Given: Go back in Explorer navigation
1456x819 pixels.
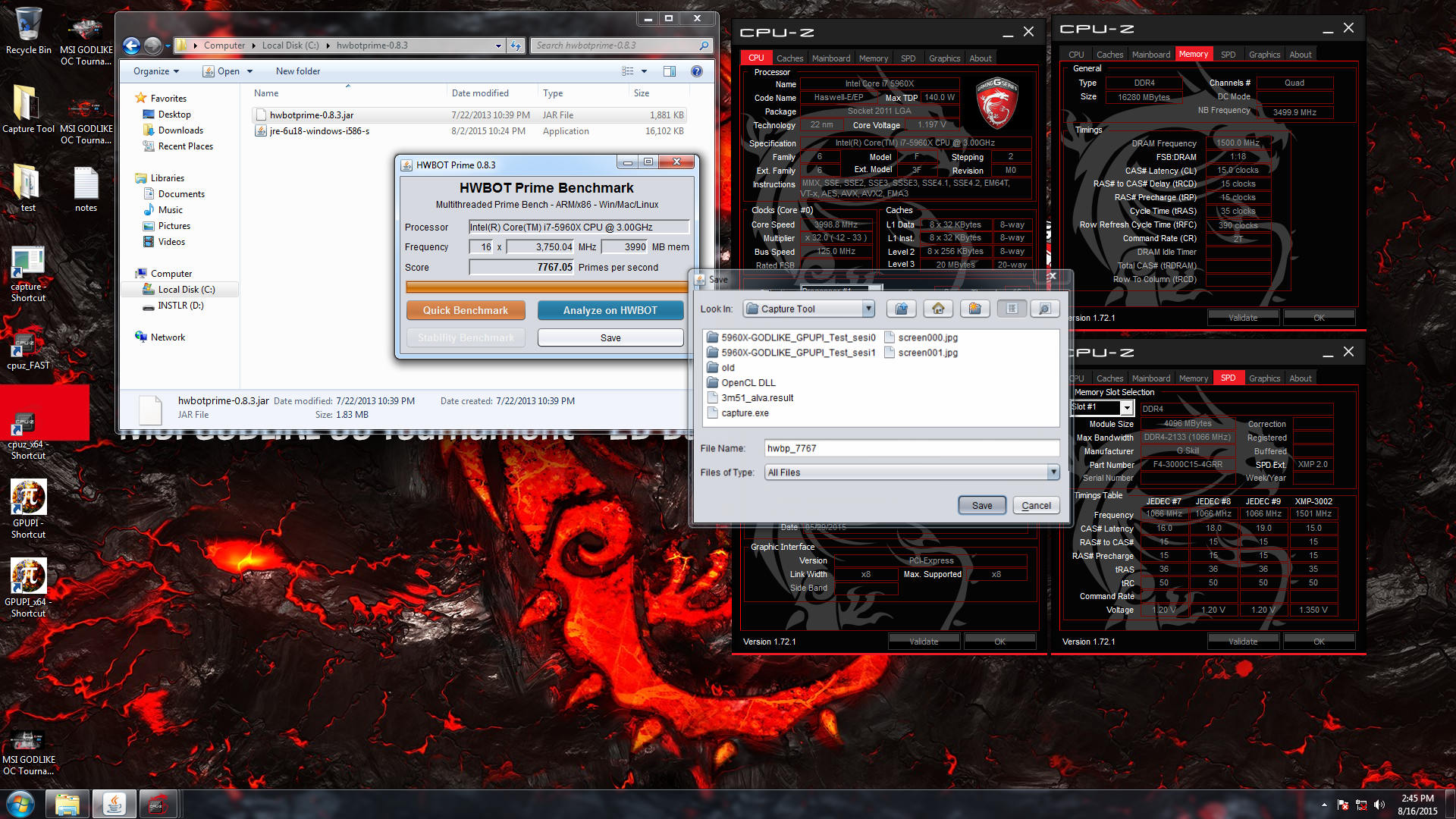Looking at the screenshot, I should [131, 45].
